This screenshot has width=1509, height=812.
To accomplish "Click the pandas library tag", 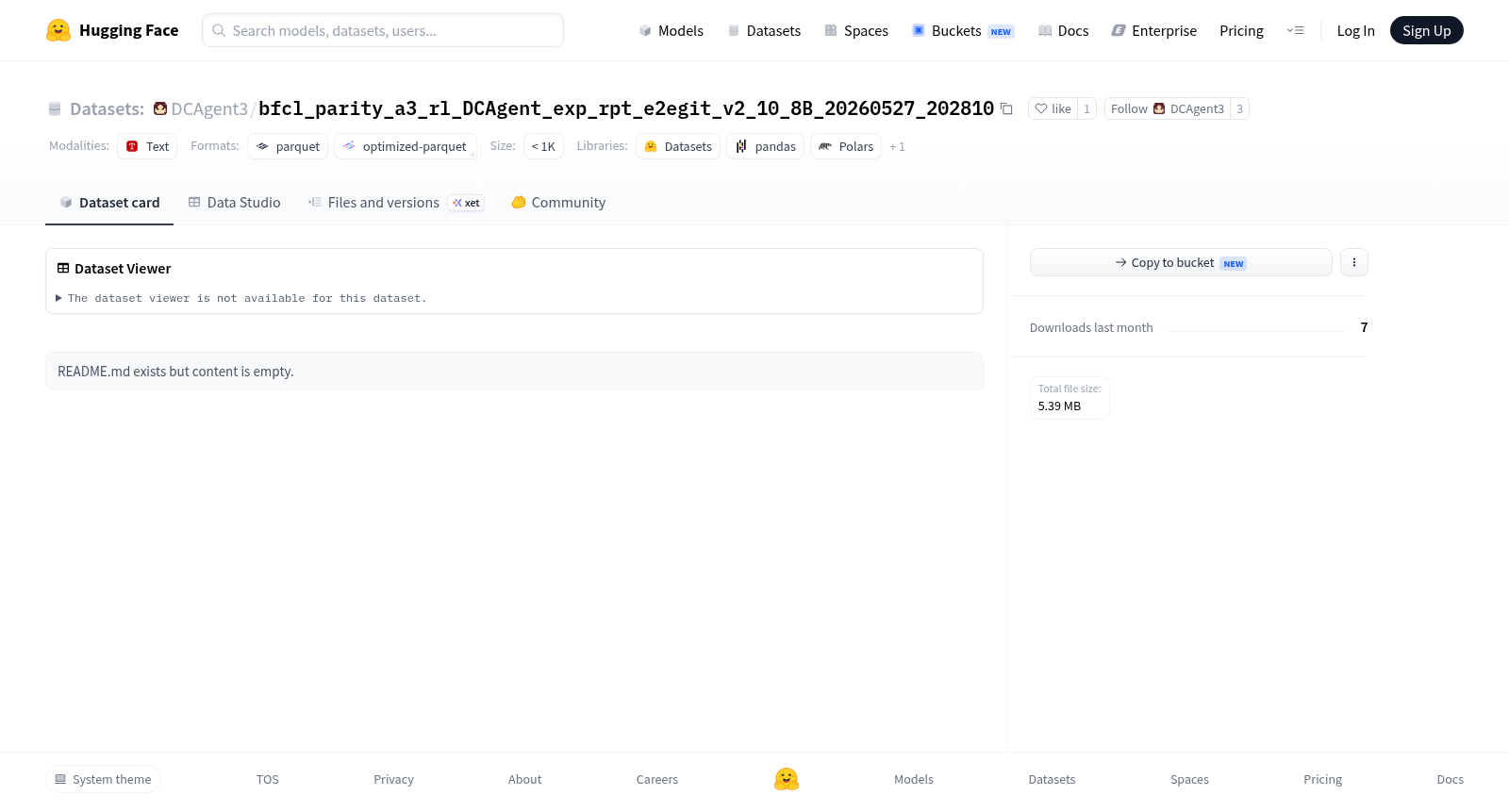I will click(765, 146).
